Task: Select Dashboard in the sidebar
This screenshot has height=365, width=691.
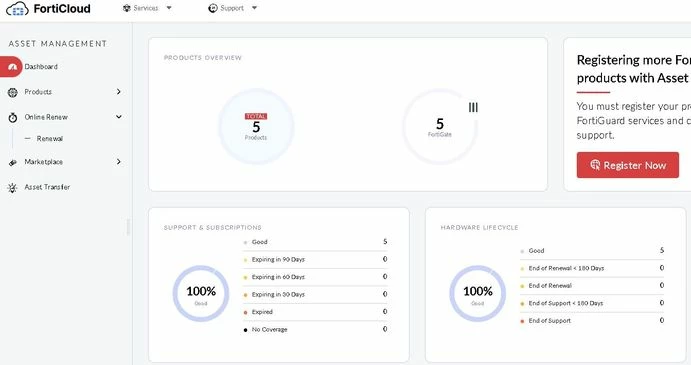Action: coord(41,67)
